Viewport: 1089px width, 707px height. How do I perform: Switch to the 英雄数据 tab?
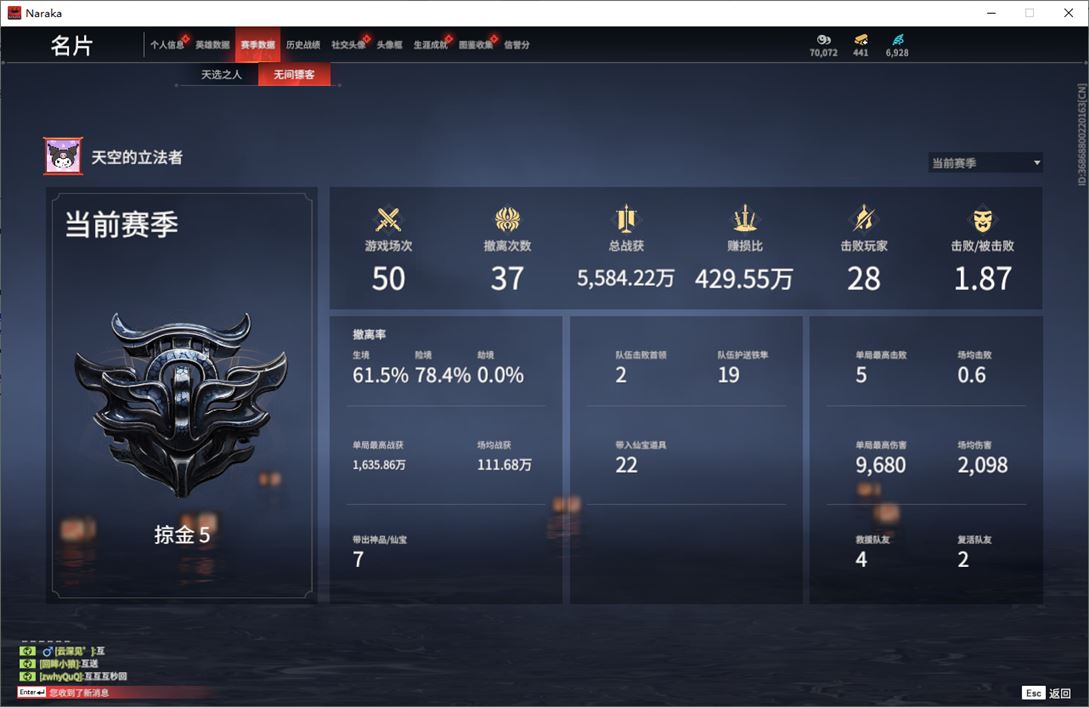point(212,44)
